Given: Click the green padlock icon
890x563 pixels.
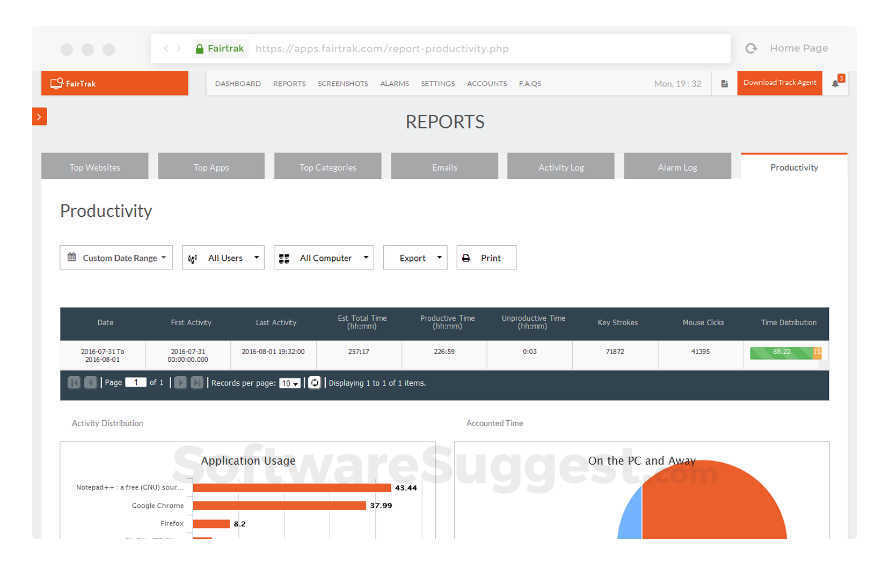Looking at the screenshot, I should pyautogui.click(x=199, y=49).
